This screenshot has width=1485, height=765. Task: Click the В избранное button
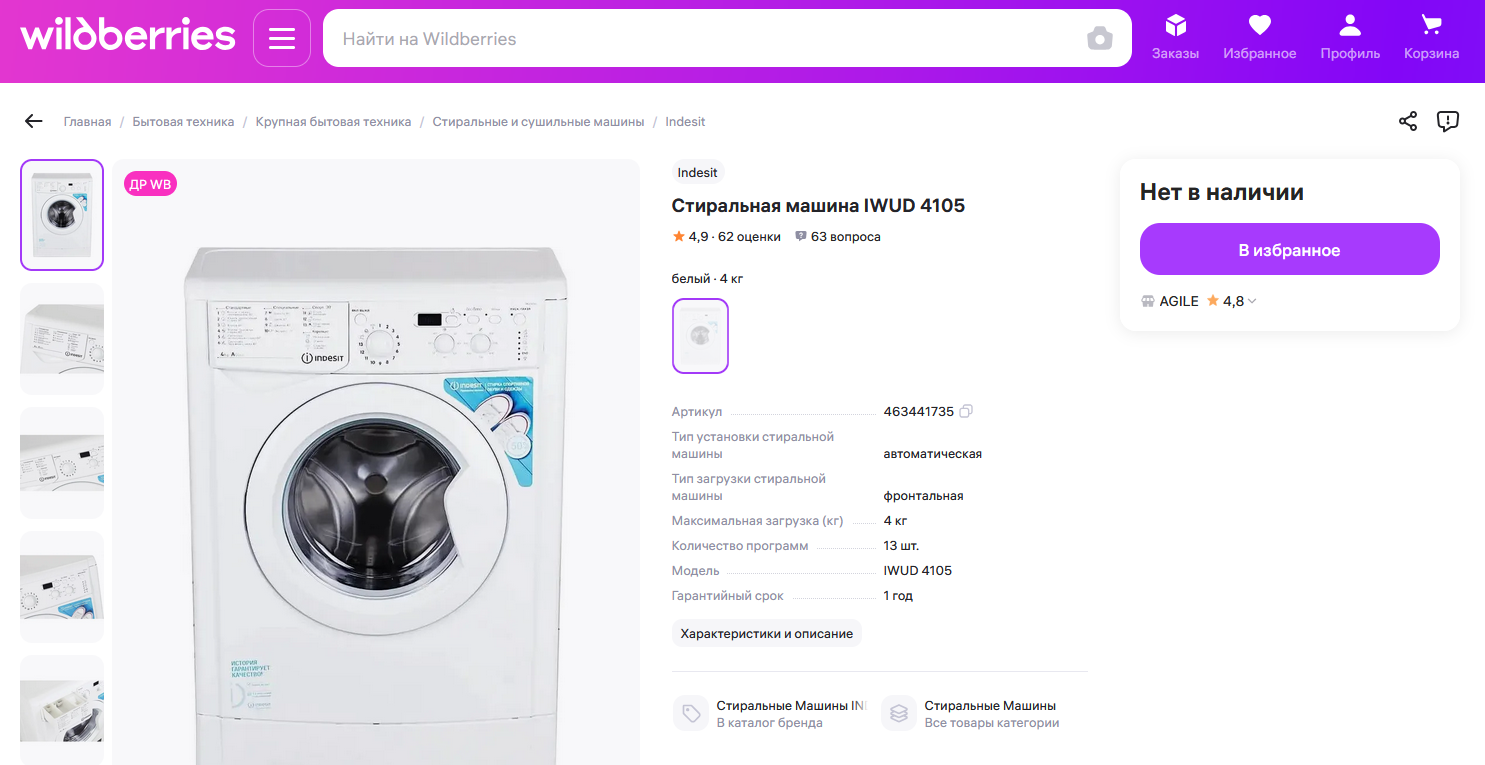pyautogui.click(x=1289, y=250)
